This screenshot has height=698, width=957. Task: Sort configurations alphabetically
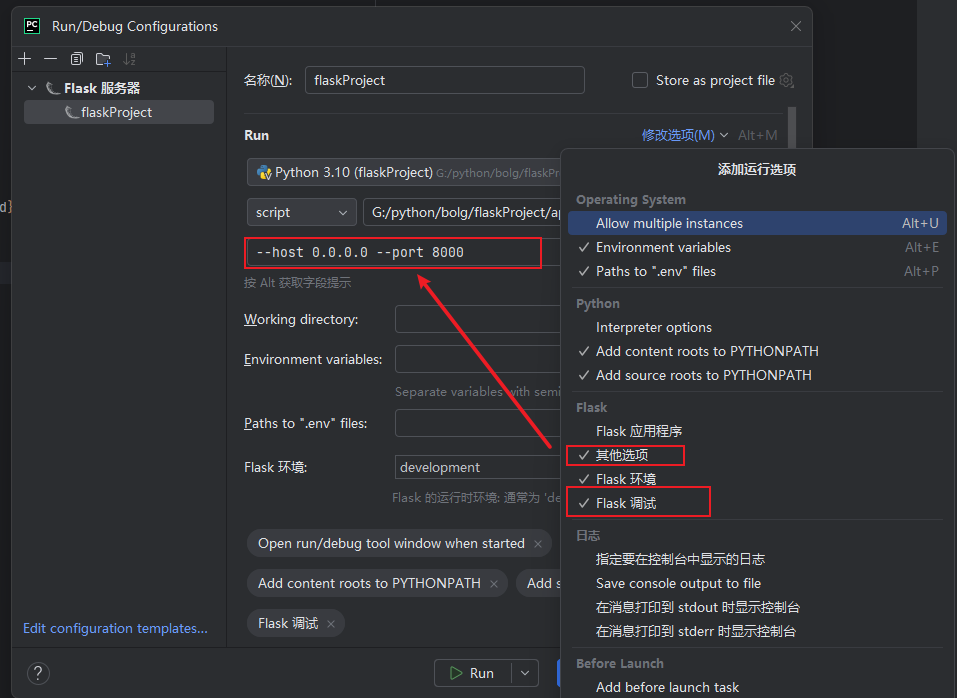pos(128,58)
